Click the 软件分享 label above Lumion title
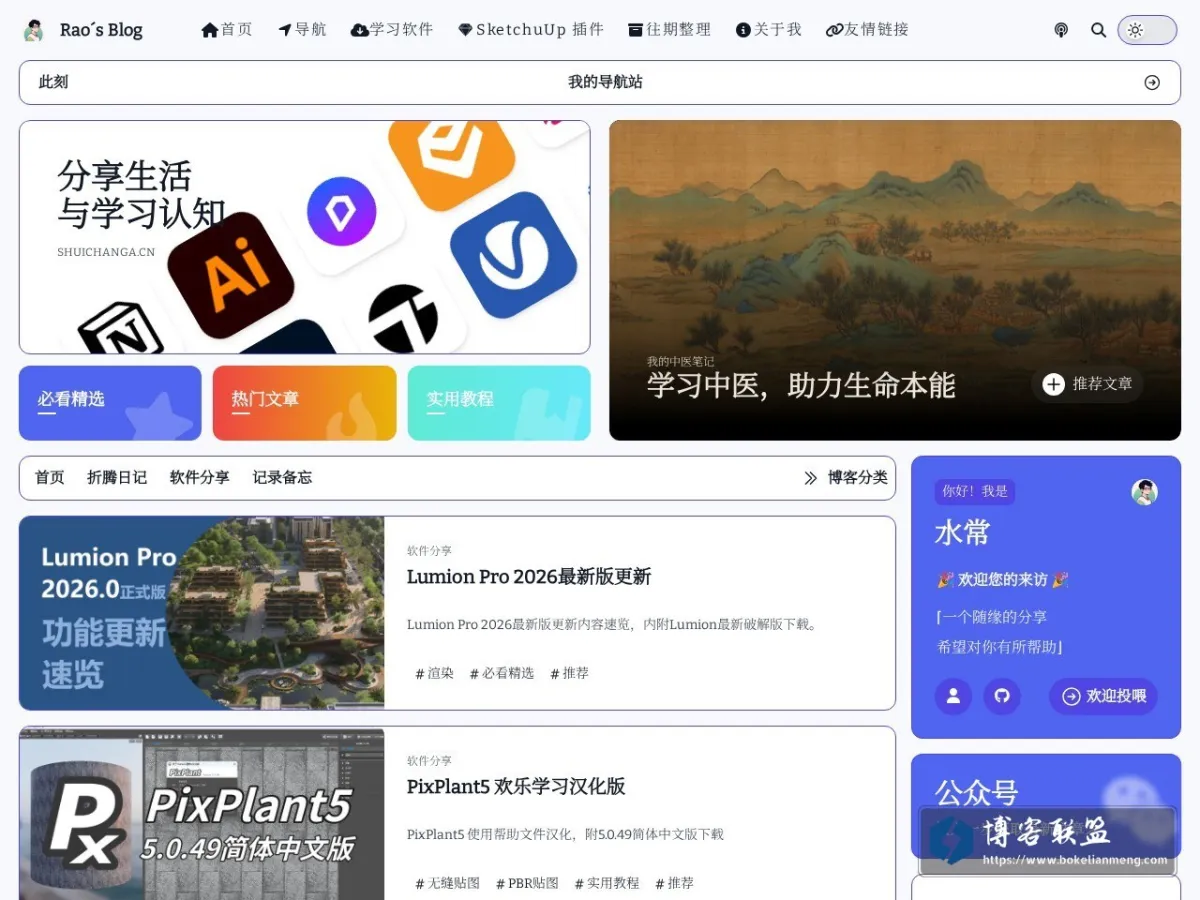The width and height of the screenshot is (1200, 900). (x=429, y=551)
